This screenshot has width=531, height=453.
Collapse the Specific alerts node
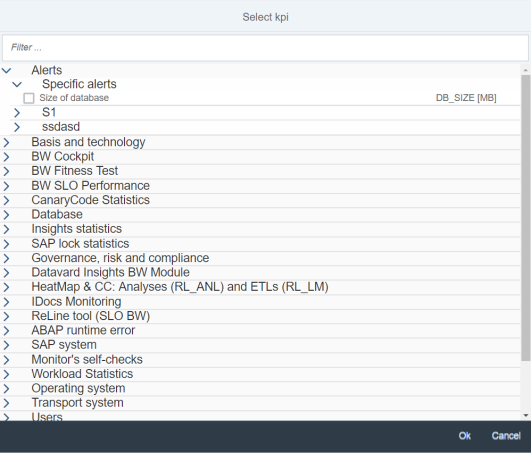[17, 84]
